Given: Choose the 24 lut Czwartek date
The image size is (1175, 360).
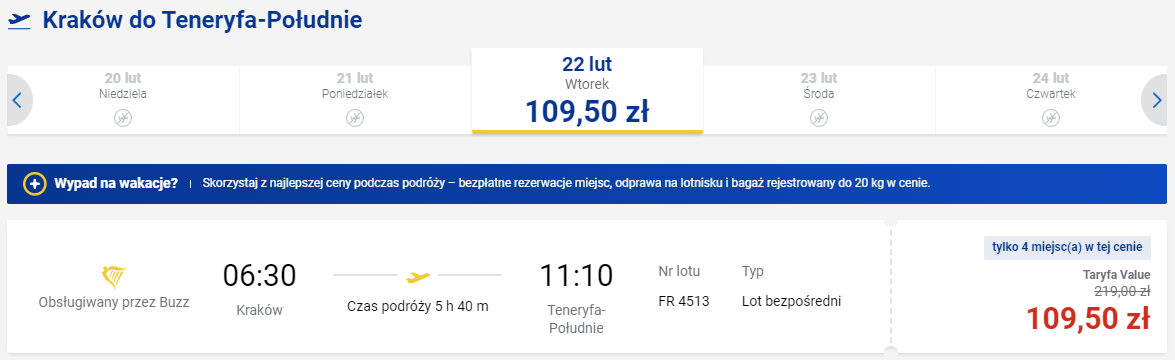Looking at the screenshot, I should pos(1051,100).
